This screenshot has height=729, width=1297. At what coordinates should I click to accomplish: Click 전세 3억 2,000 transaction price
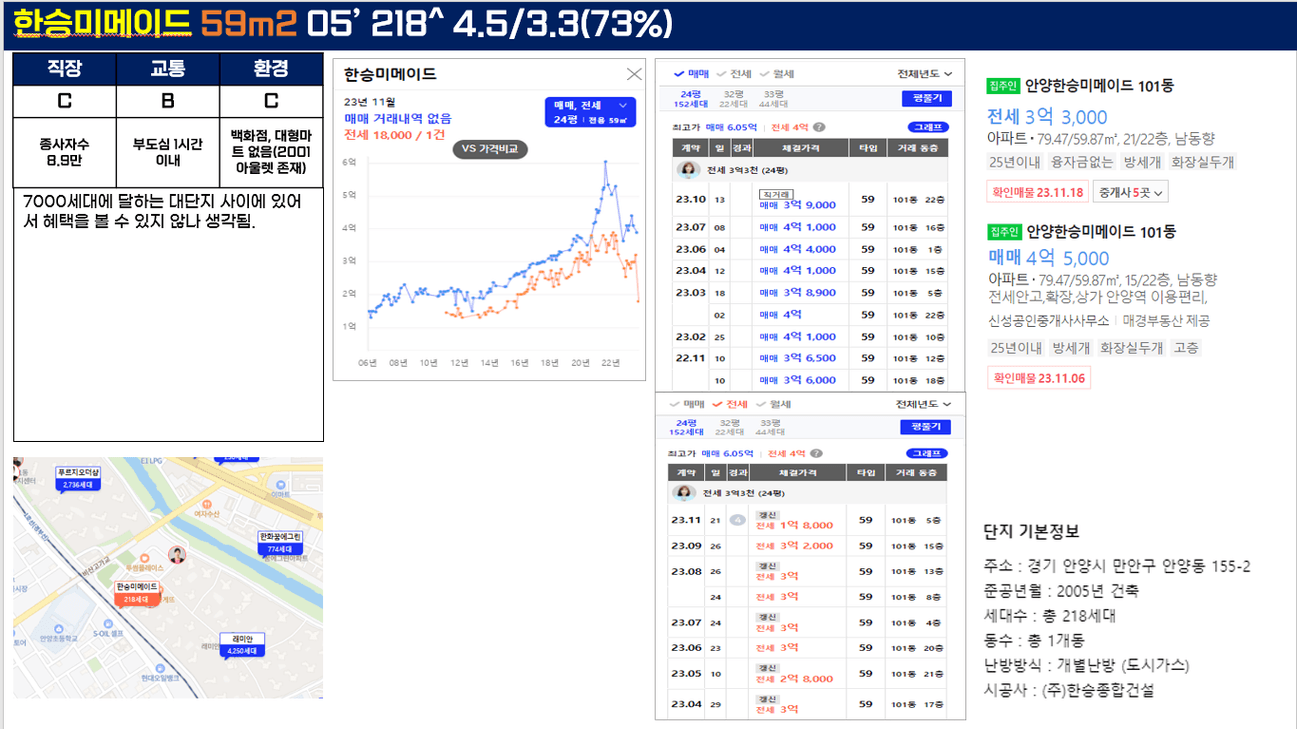[794, 546]
